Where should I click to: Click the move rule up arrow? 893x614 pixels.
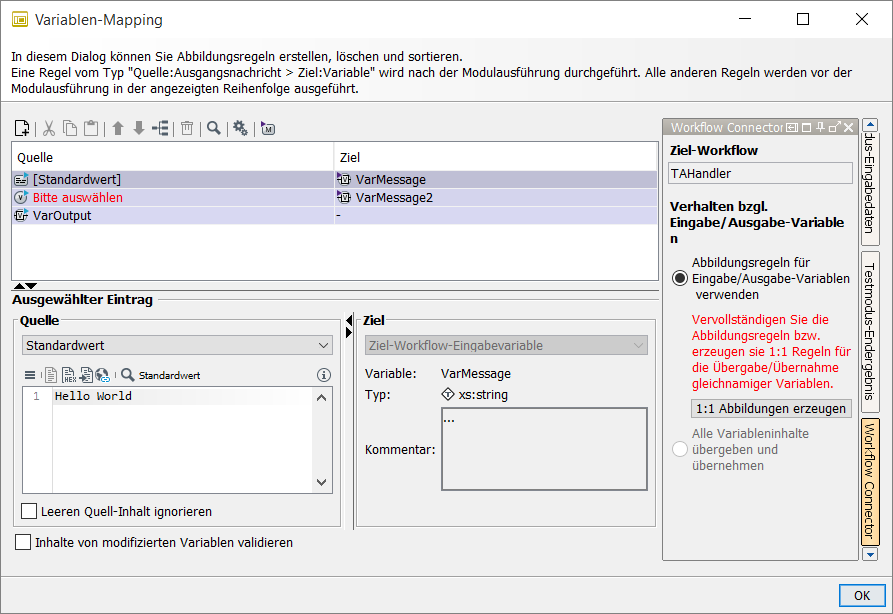click(118, 128)
